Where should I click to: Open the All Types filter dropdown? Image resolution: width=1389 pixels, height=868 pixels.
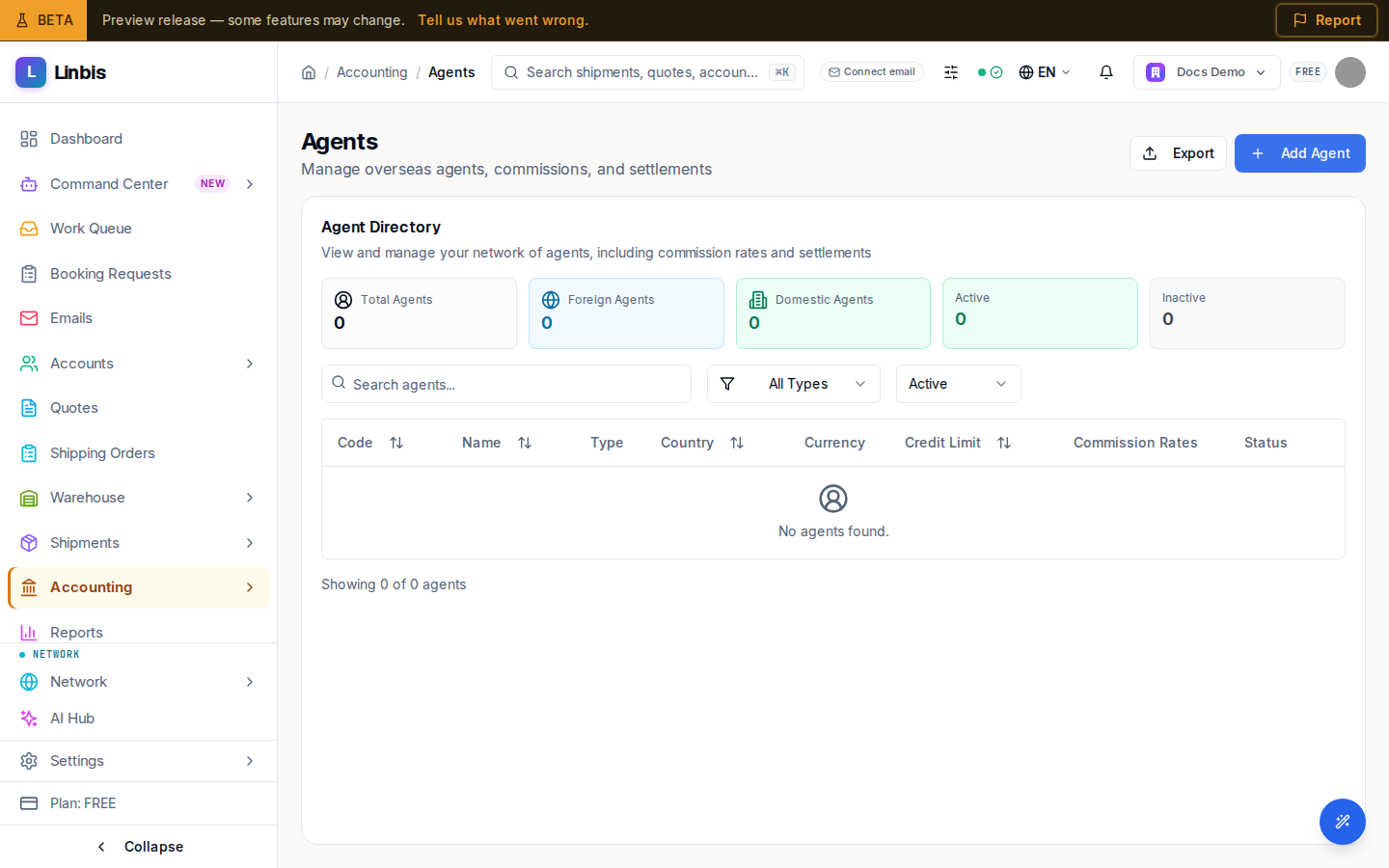point(794,384)
